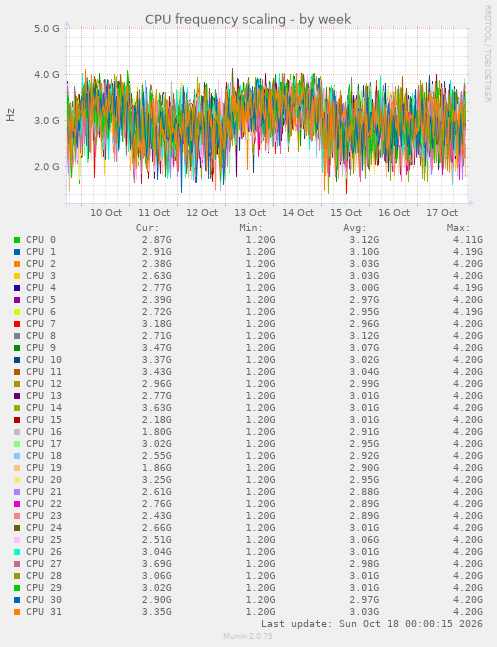The width and height of the screenshot is (497, 647).
Task: Click CPU 16 current value 1.80G
Action: click(157, 432)
